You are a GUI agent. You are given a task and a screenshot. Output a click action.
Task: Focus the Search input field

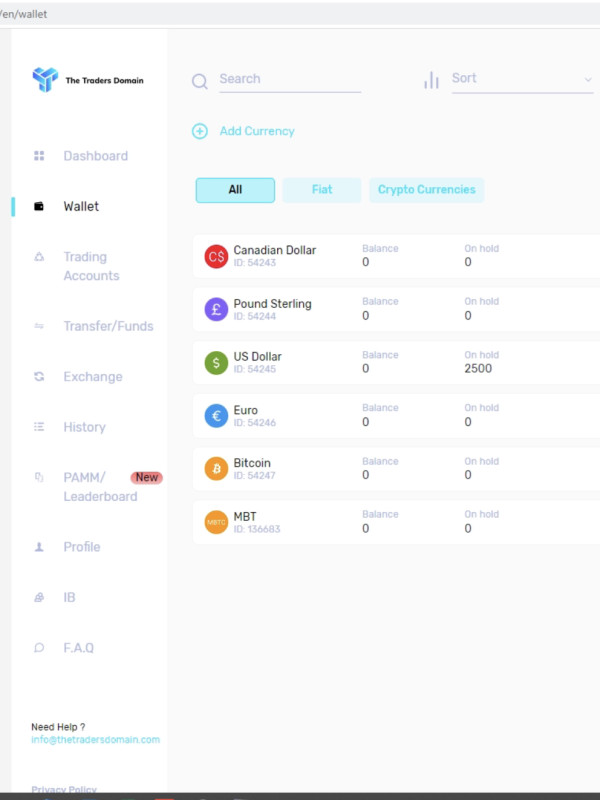(x=290, y=80)
